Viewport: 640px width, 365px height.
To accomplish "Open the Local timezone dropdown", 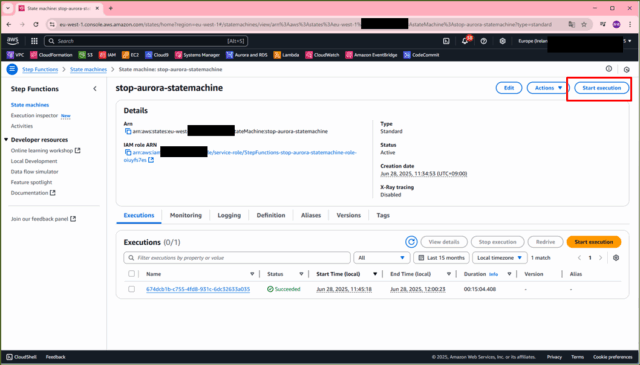I will 499,258.
